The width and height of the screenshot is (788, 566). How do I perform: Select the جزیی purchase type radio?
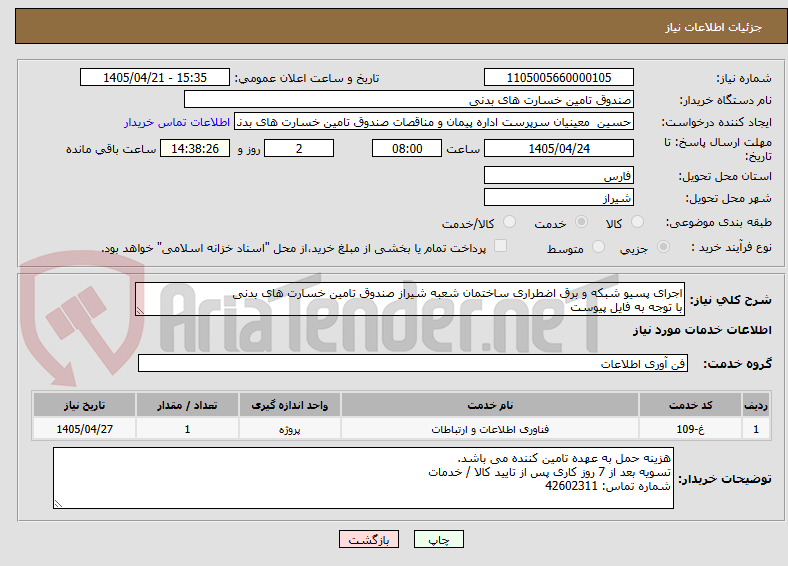pos(663,247)
